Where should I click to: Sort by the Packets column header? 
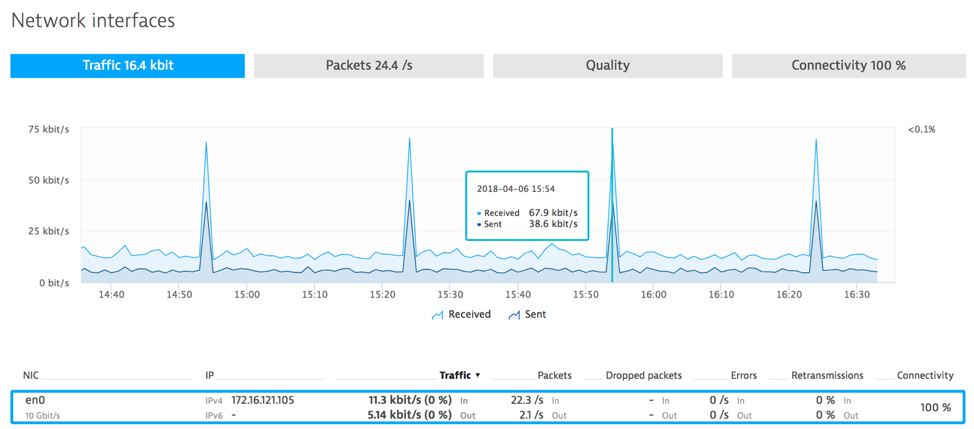[x=555, y=376]
